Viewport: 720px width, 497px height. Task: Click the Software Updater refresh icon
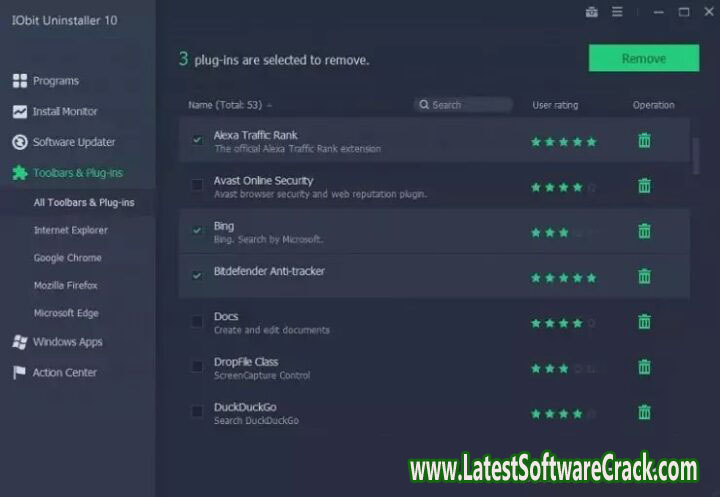20,142
